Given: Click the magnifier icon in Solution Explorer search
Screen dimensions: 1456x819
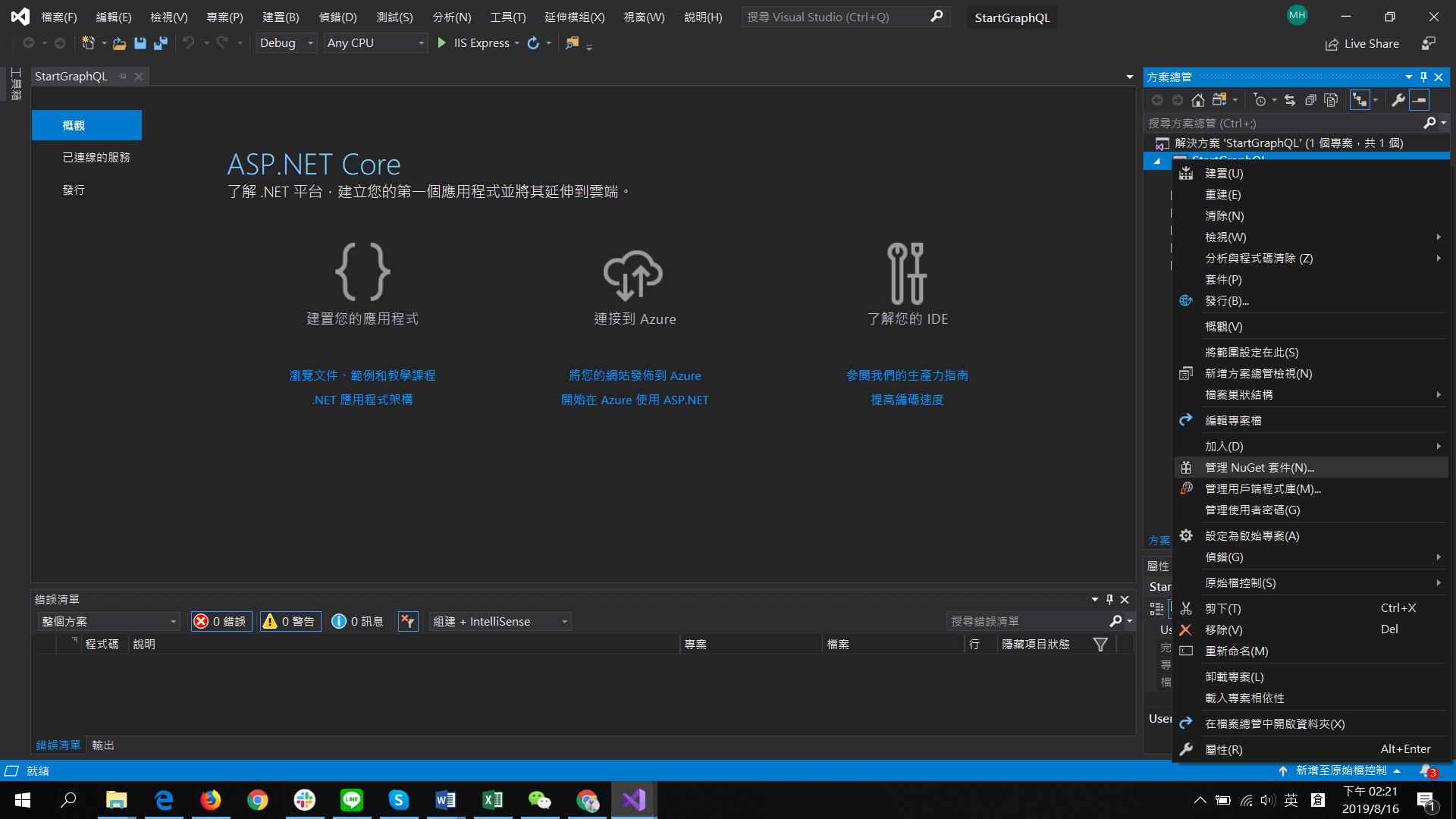Looking at the screenshot, I should click(1429, 123).
